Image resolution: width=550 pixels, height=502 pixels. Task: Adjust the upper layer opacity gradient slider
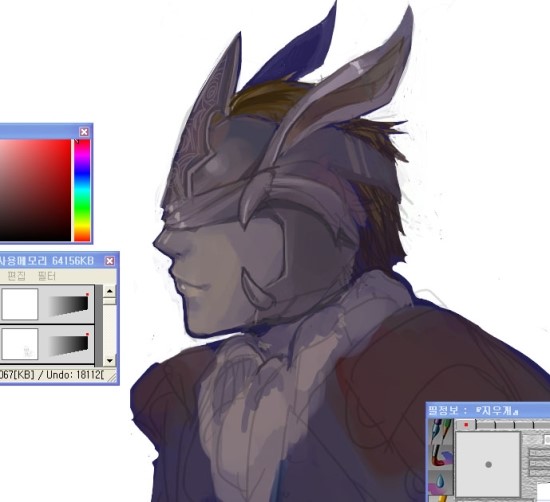click(x=69, y=305)
